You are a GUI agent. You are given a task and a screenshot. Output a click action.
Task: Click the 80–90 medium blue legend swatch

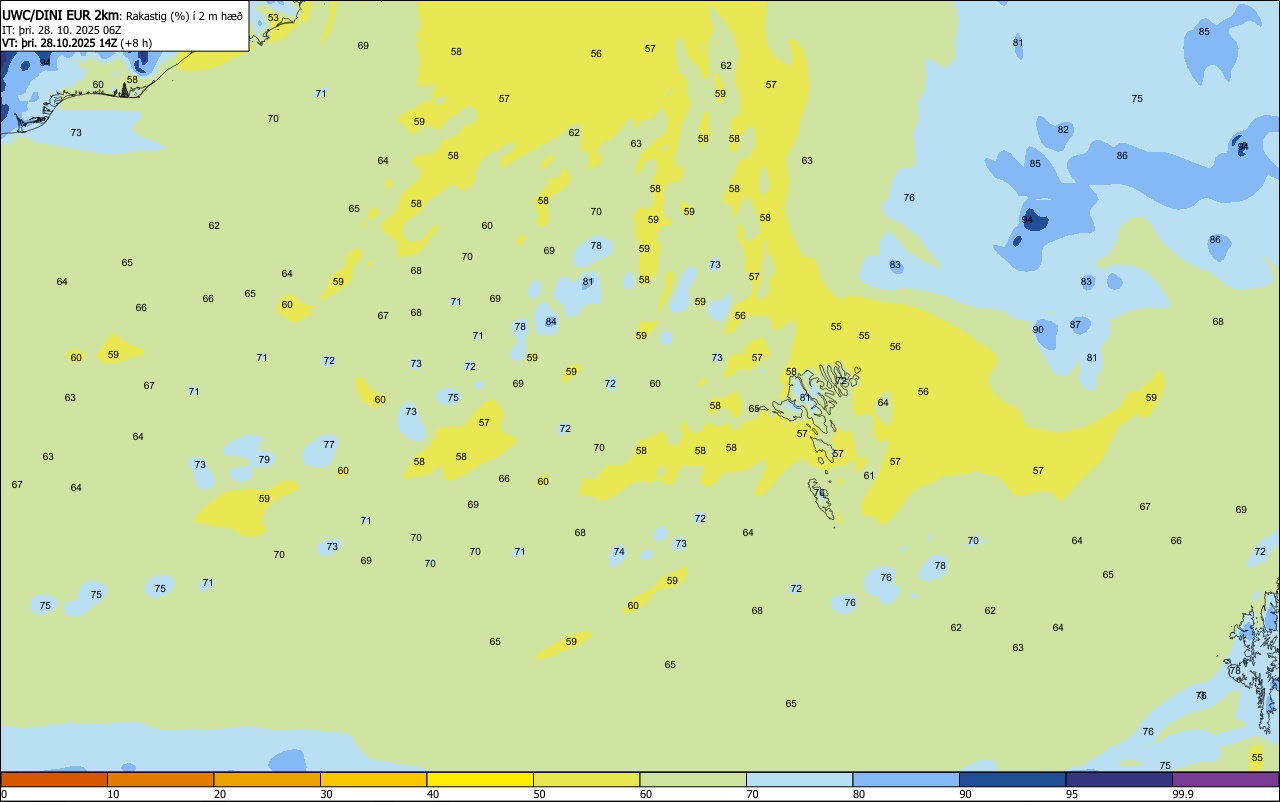click(x=906, y=779)
